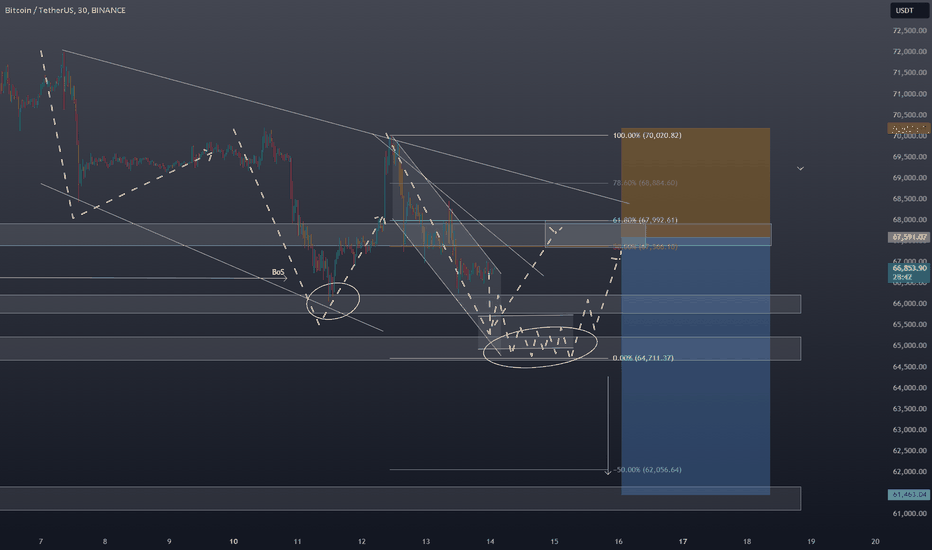Screen dimensions: 932x550
Task: Select the BoS text label
Action: (278, 272)
